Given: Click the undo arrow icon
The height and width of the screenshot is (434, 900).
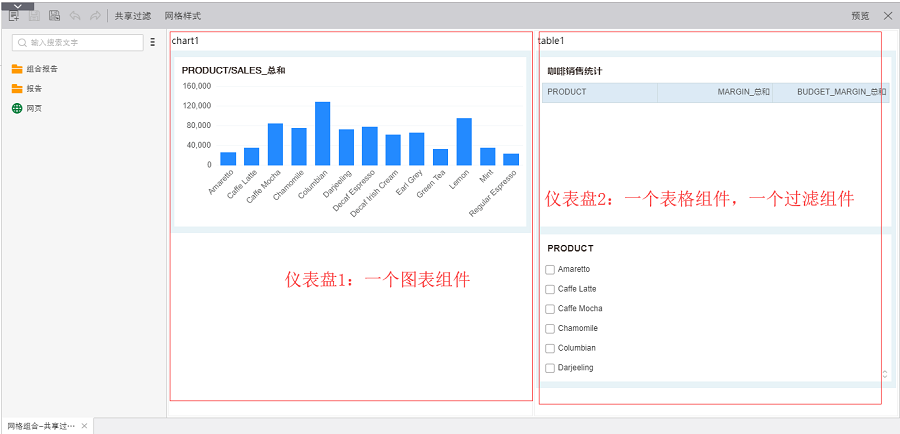Looking at the screenshot, I should pos(75,16).
